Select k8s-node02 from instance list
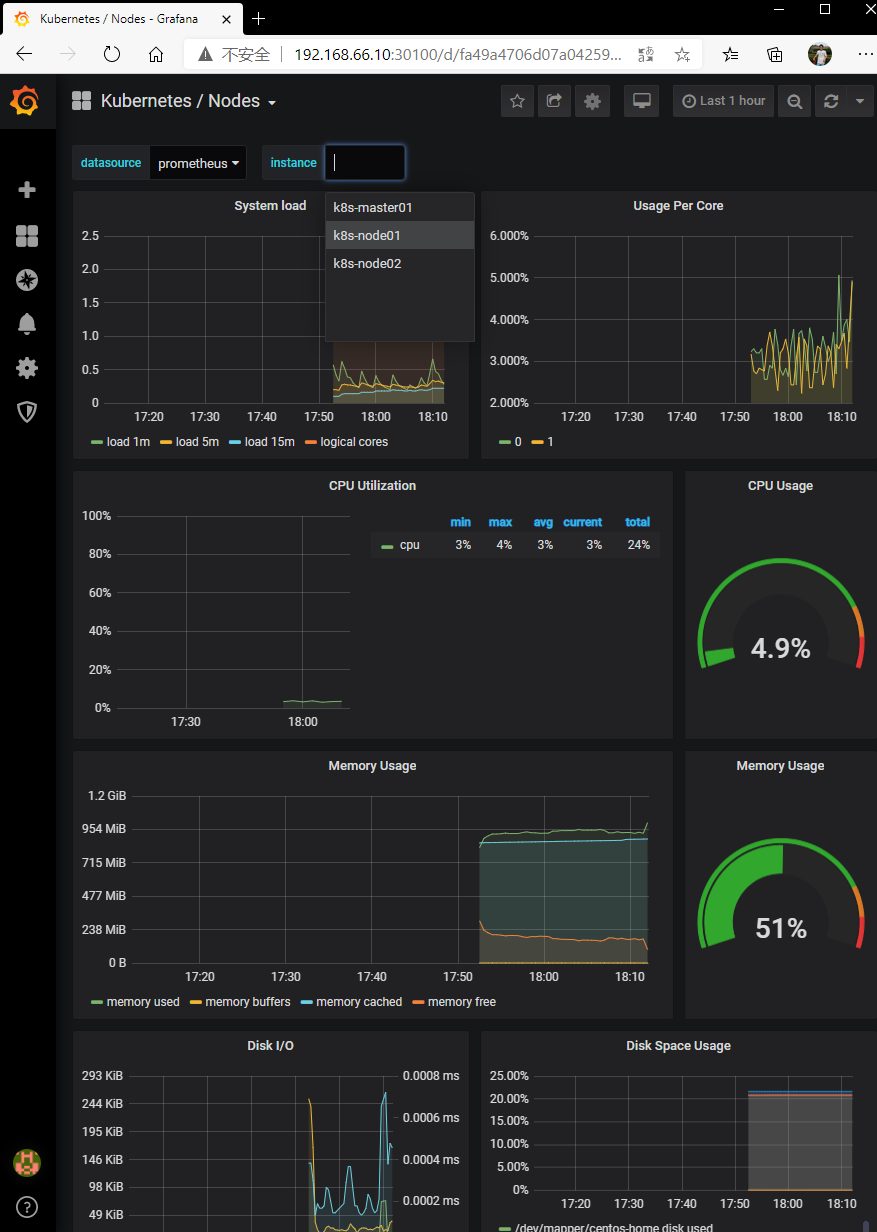This screenshot has width=877, height=1232. pos(399,263)
